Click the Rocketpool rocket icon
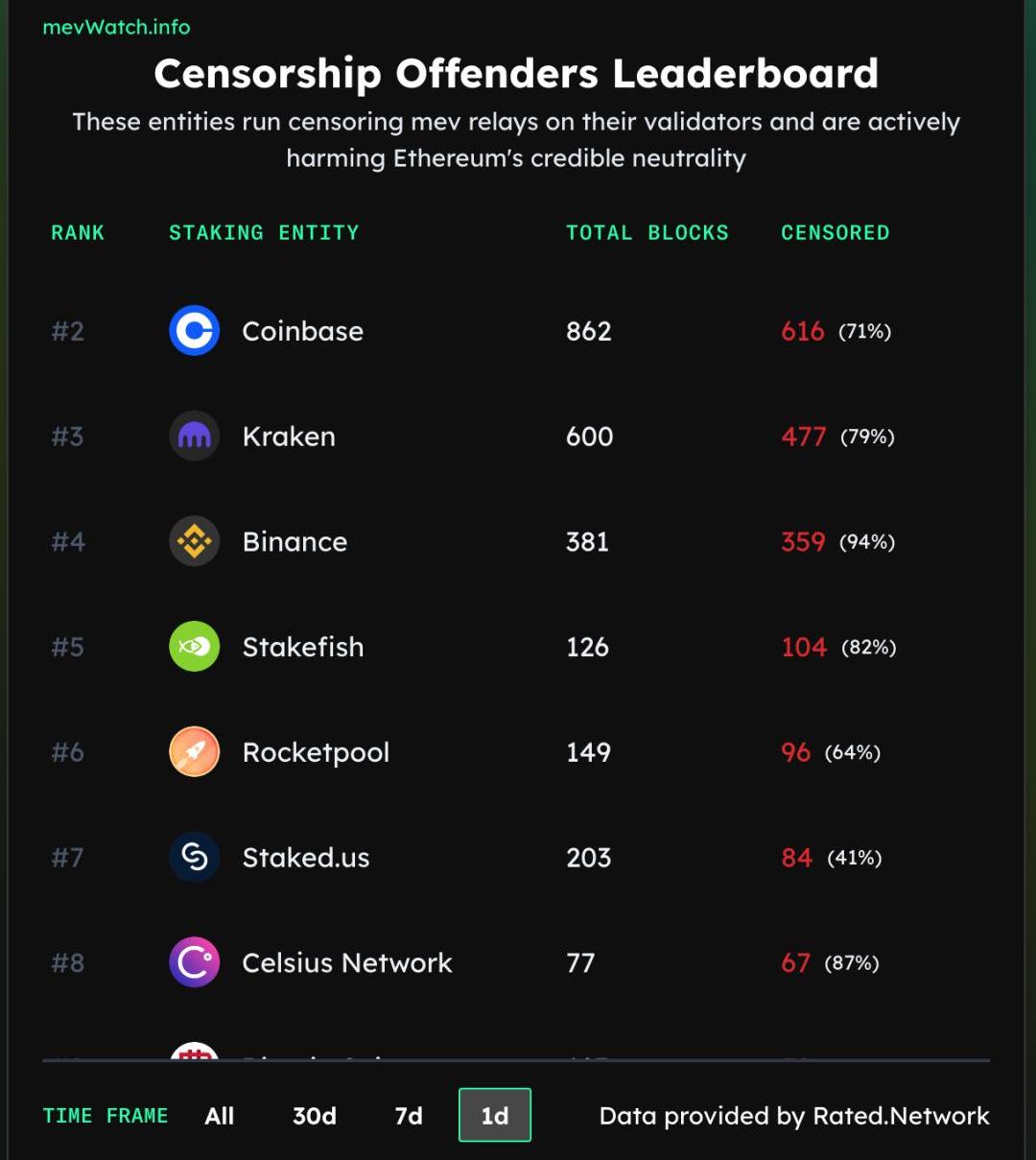The height and width of the screenshot is (1160, 1036). point(195,752)
